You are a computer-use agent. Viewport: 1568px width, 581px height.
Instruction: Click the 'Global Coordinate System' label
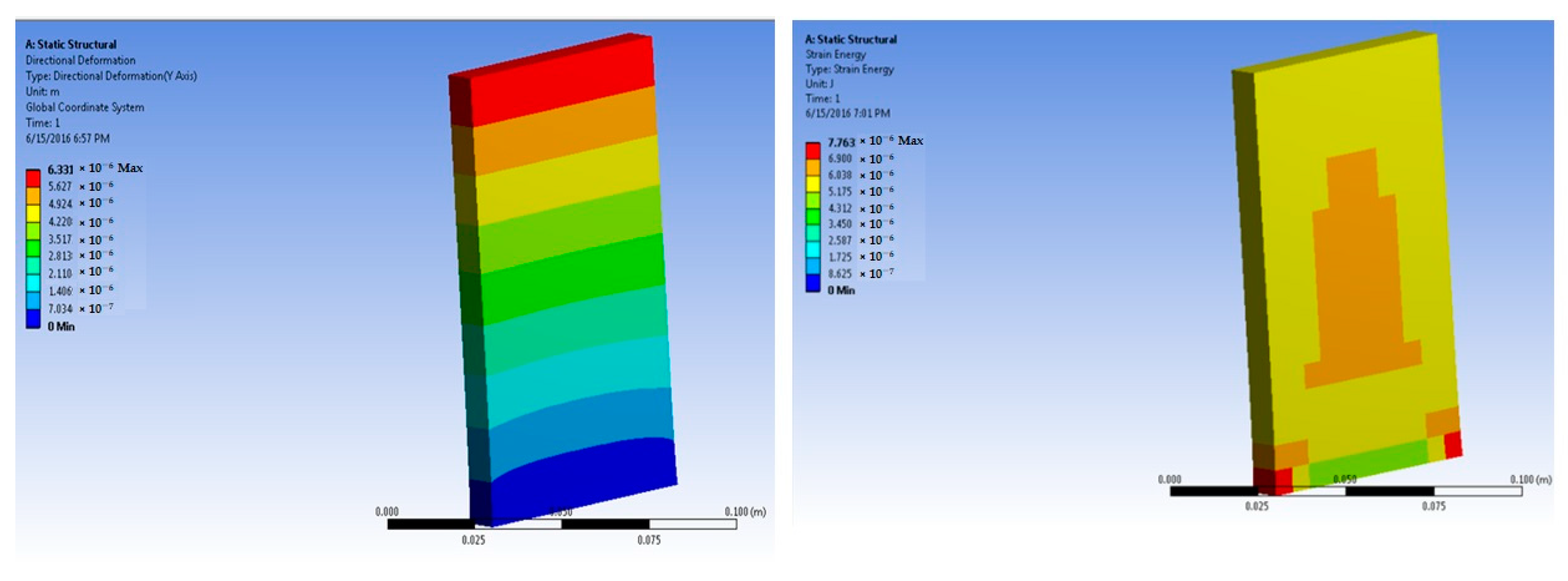[85, 107]
